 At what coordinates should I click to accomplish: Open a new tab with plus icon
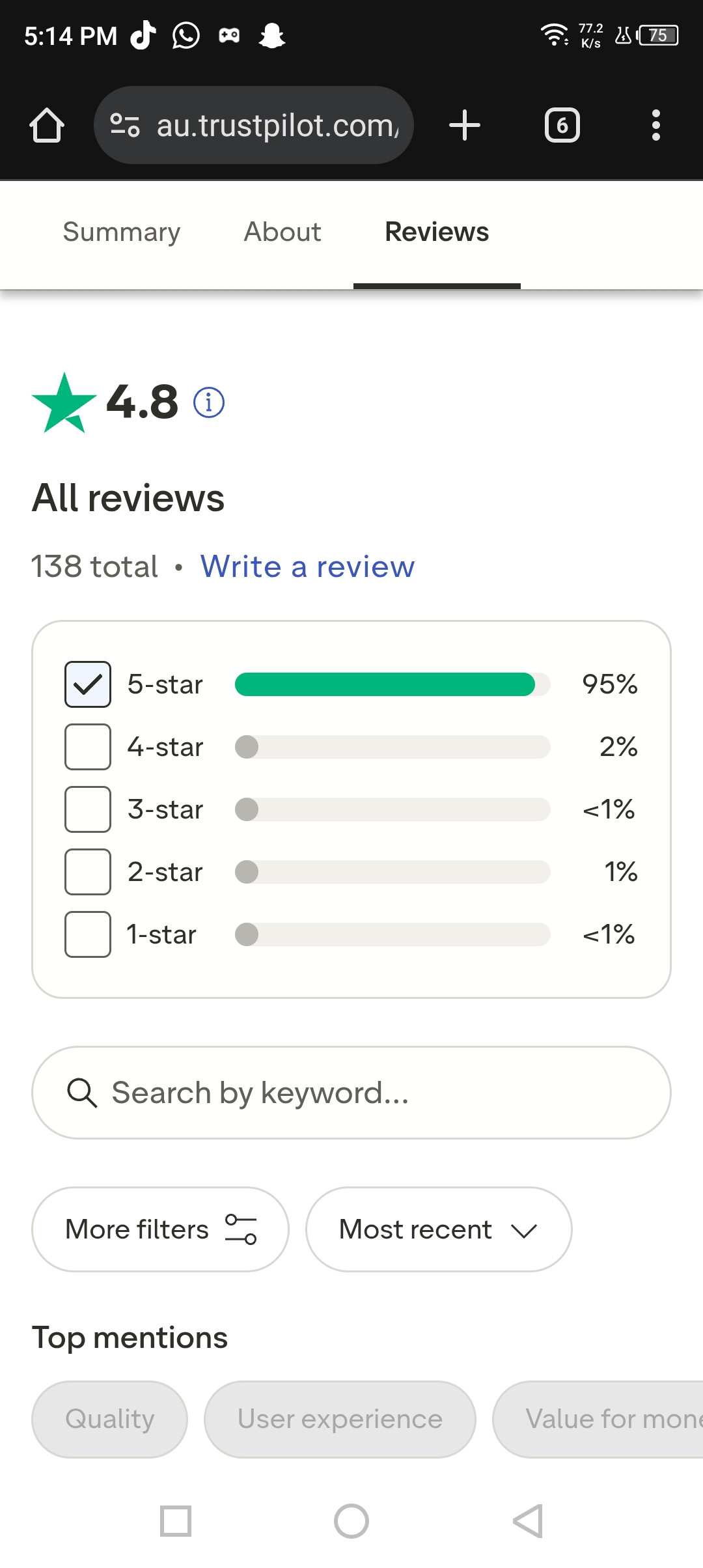pos(465,125)
